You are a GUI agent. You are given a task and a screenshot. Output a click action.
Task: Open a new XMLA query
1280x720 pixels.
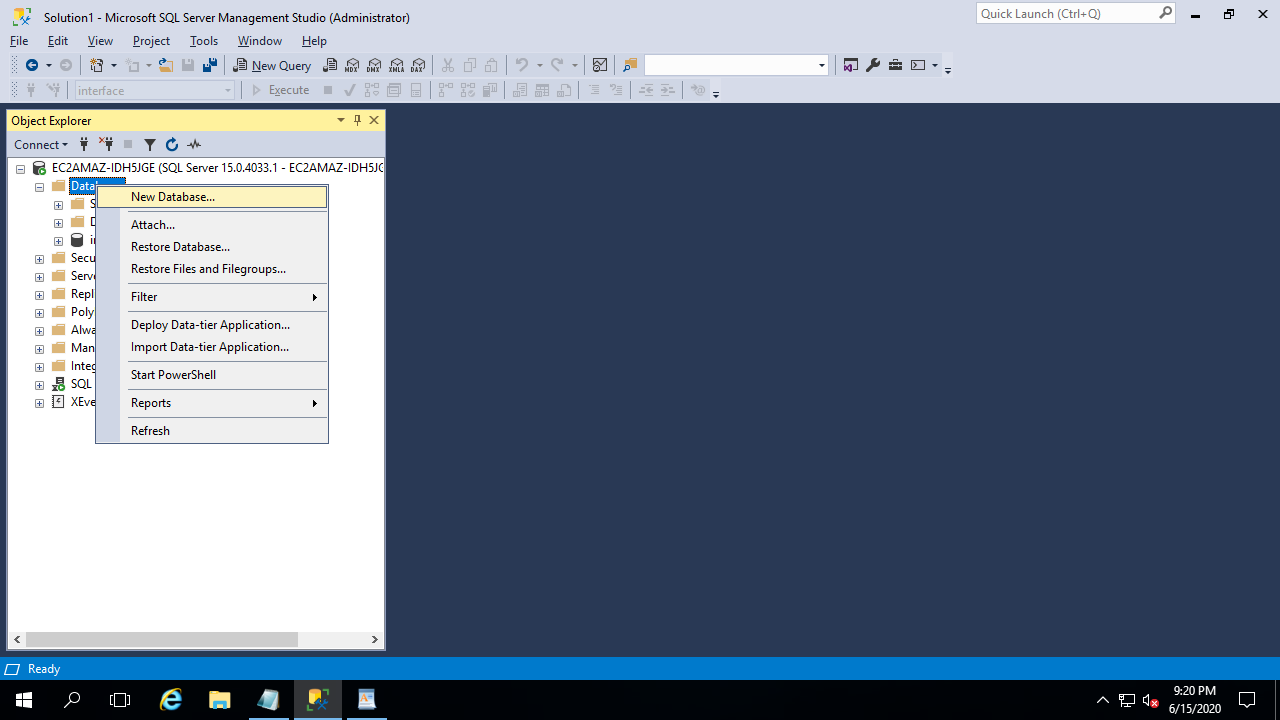point(396,65)
